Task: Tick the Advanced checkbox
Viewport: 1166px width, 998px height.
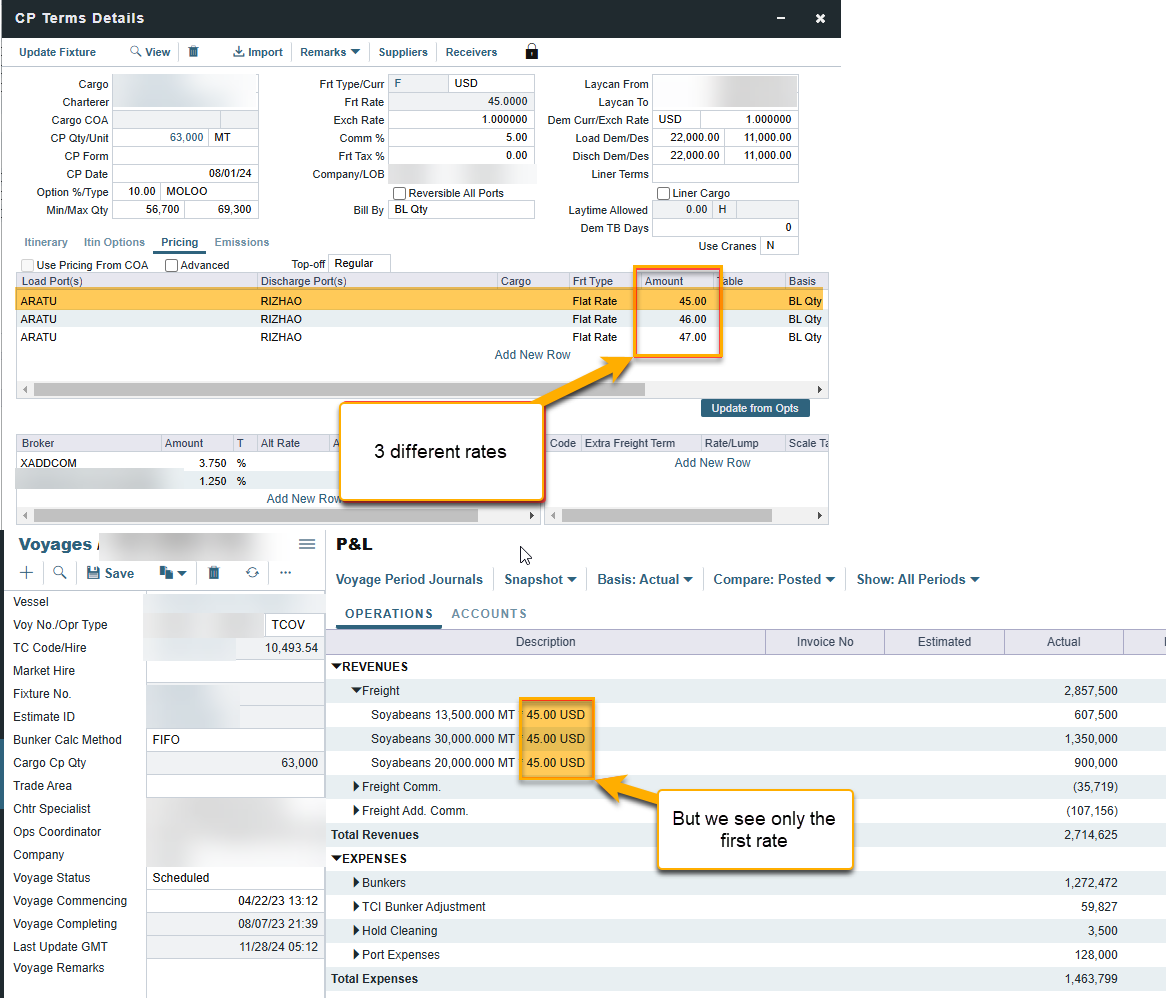Action: pos(172,265)
